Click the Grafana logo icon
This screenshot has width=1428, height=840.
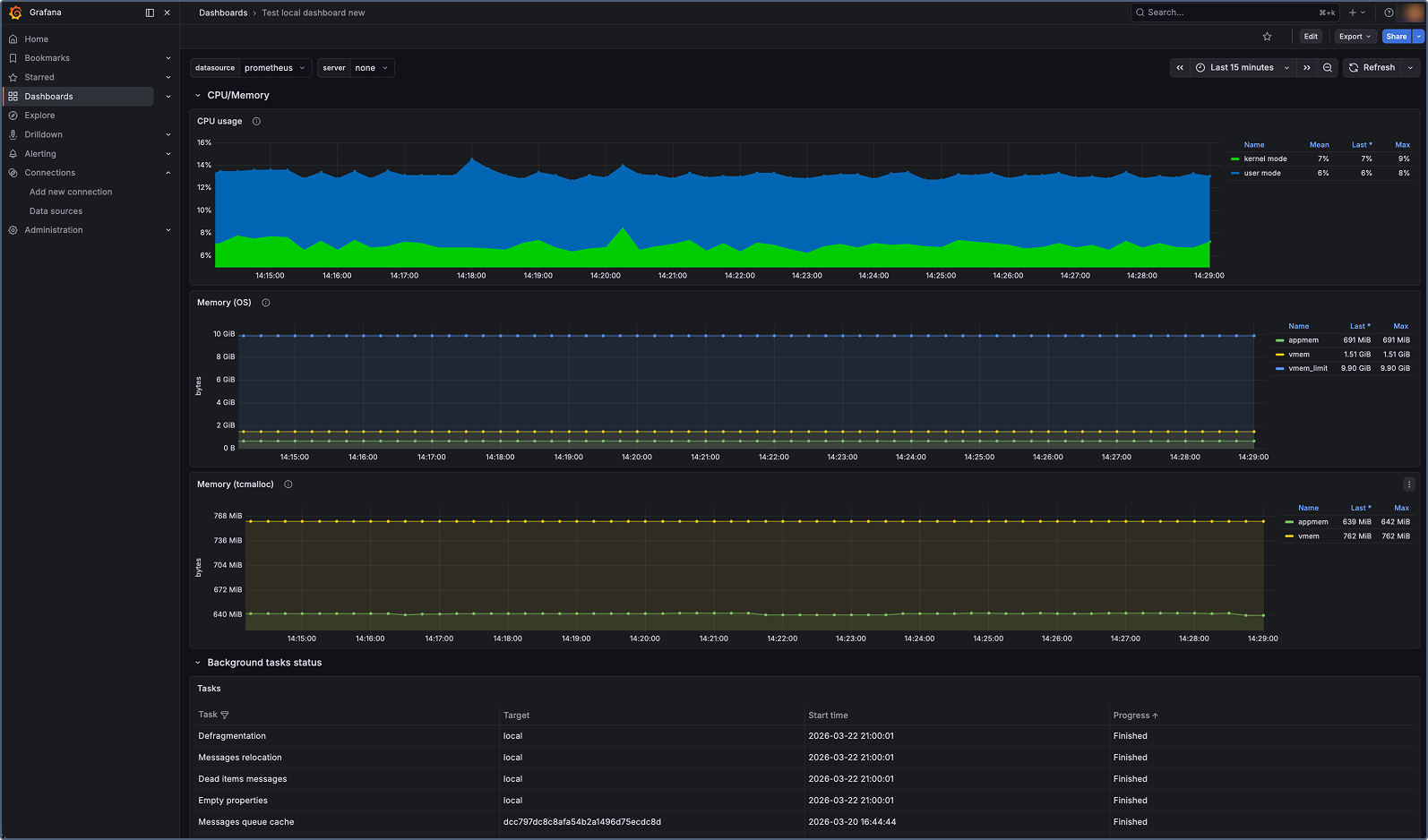15,13
